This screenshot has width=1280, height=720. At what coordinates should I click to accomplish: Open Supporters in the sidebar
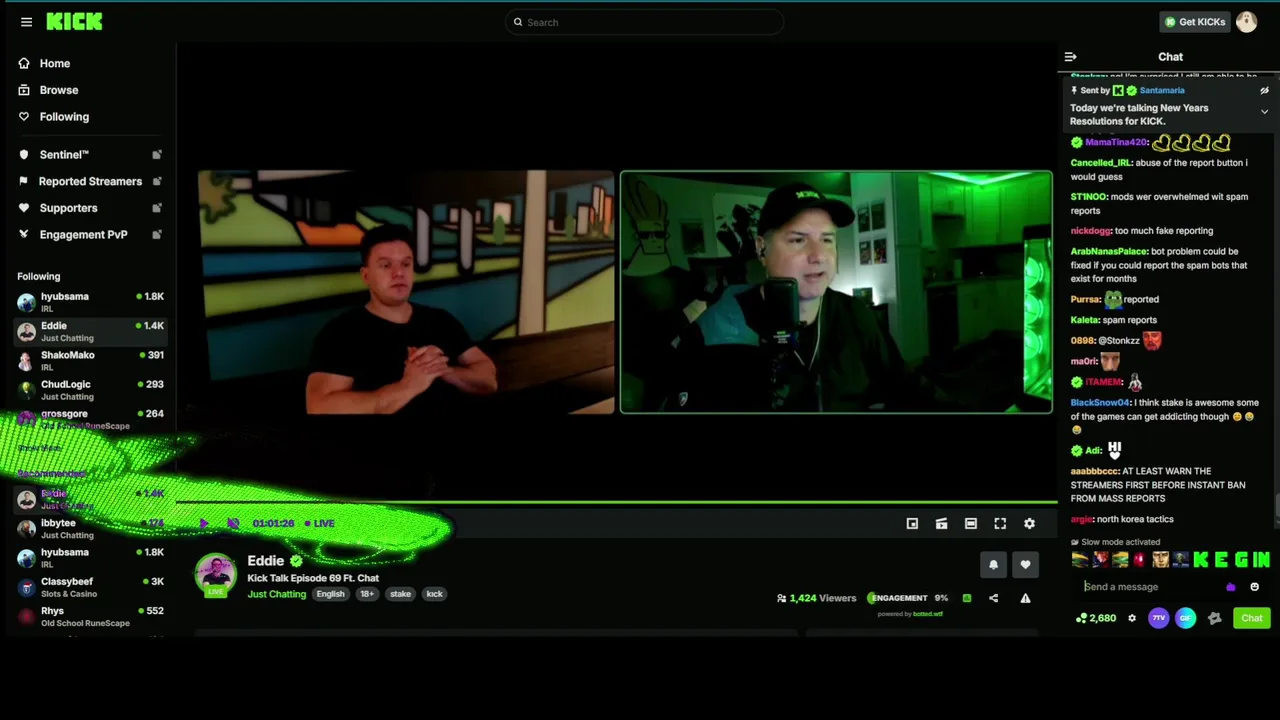pos(68,208)
